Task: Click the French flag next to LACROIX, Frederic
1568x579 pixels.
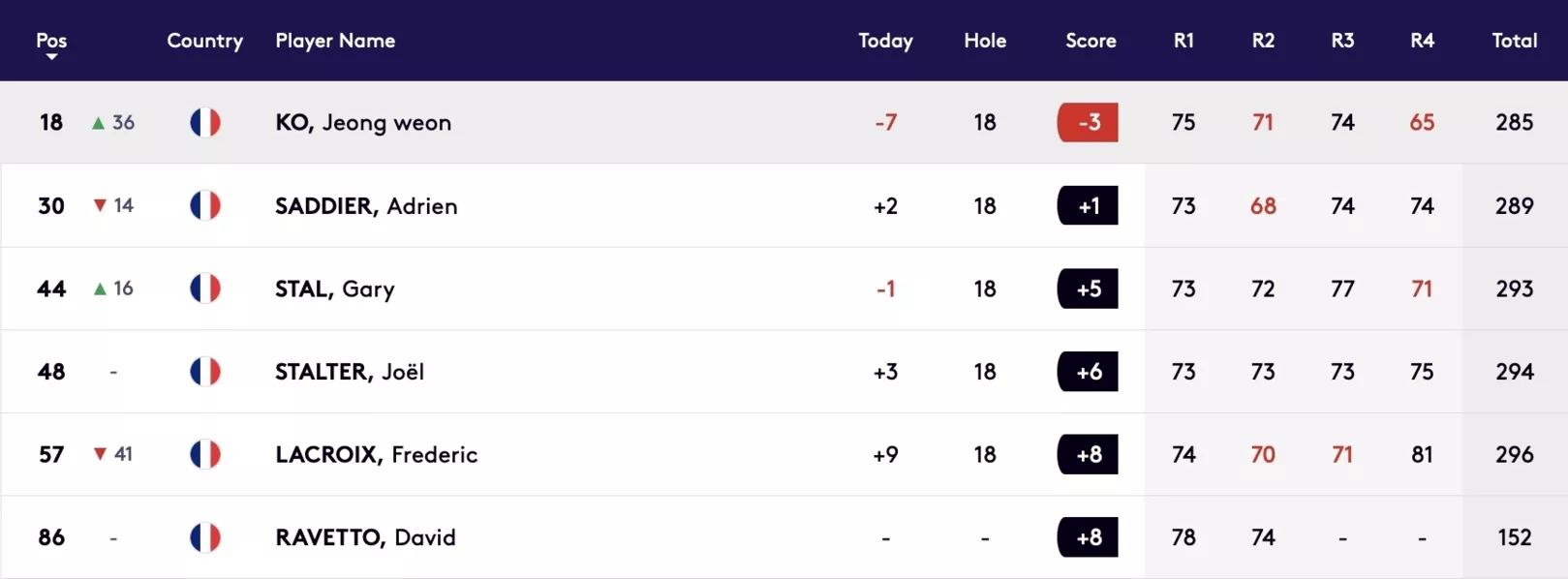Action: pyautogui.click(x=205, y=454)
